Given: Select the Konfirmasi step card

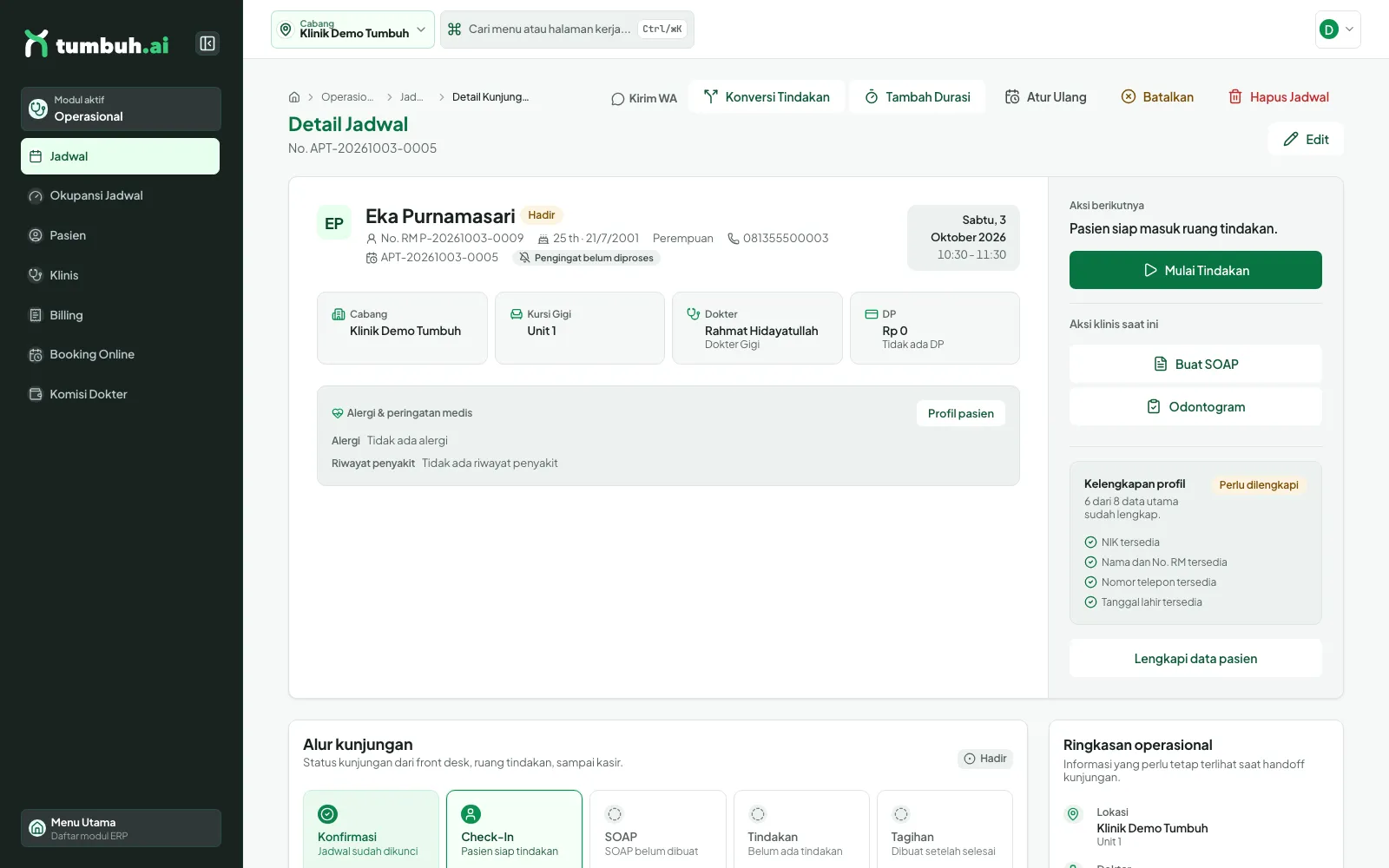Looking at the screenshot, I should pos(371,829).
